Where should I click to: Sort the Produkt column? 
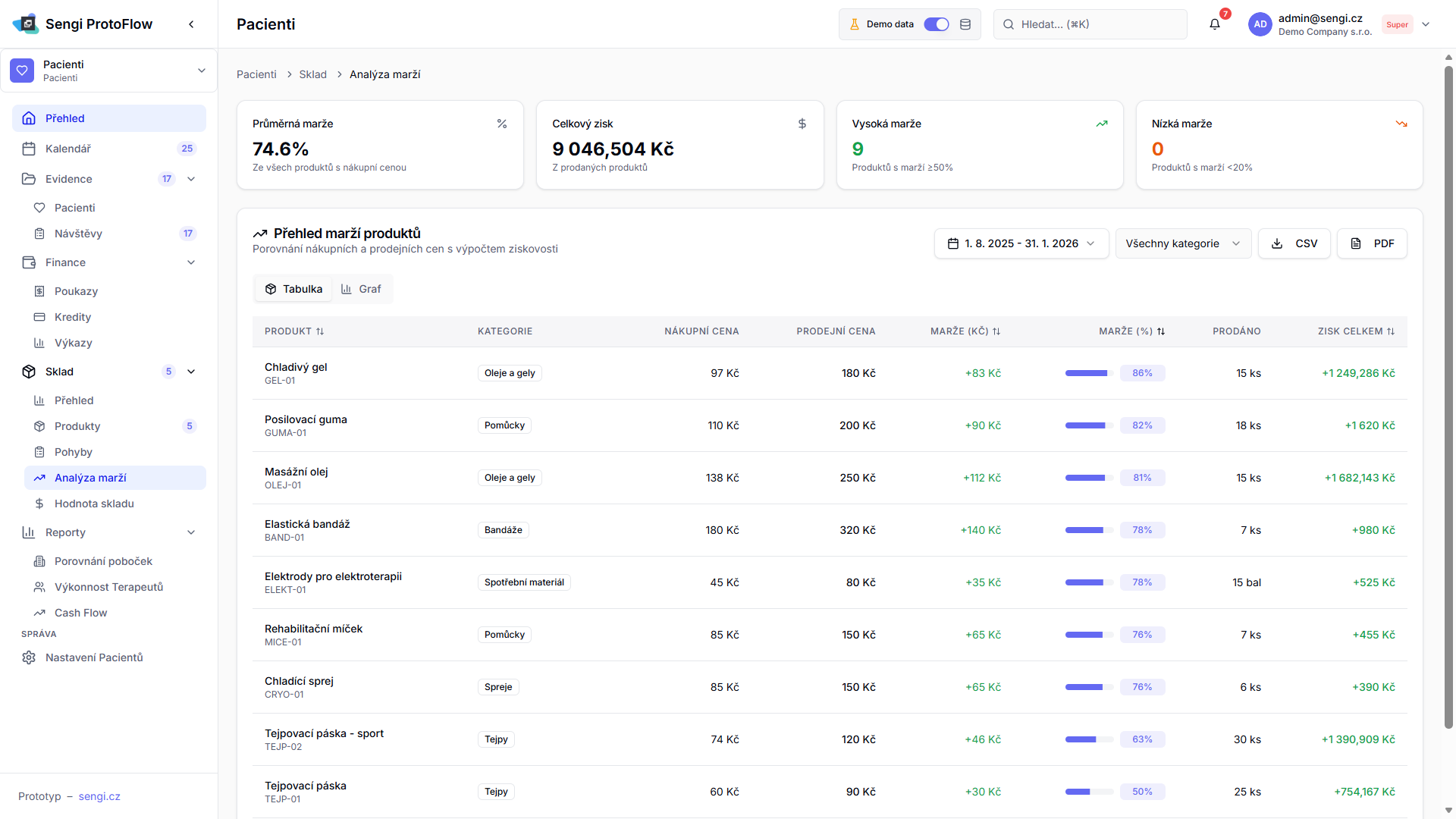(x=320, y=331)
